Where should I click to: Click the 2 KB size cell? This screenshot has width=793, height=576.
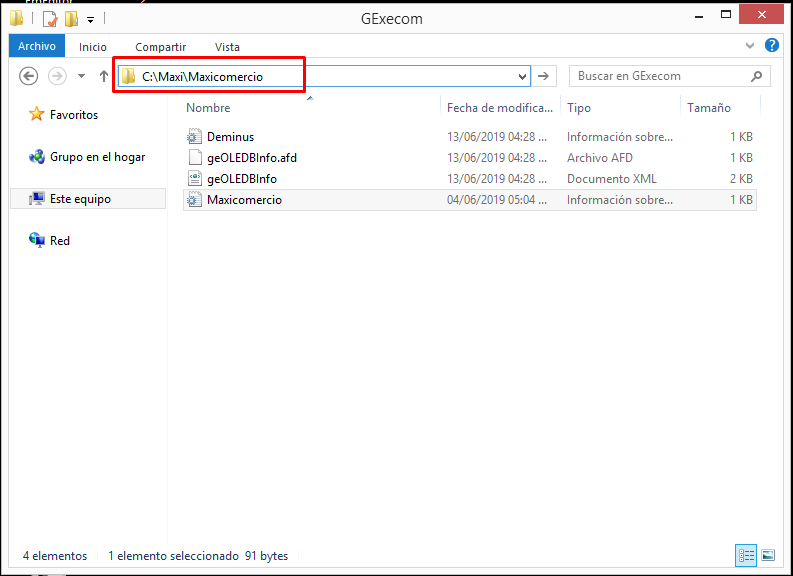click(x=741, y=179)
